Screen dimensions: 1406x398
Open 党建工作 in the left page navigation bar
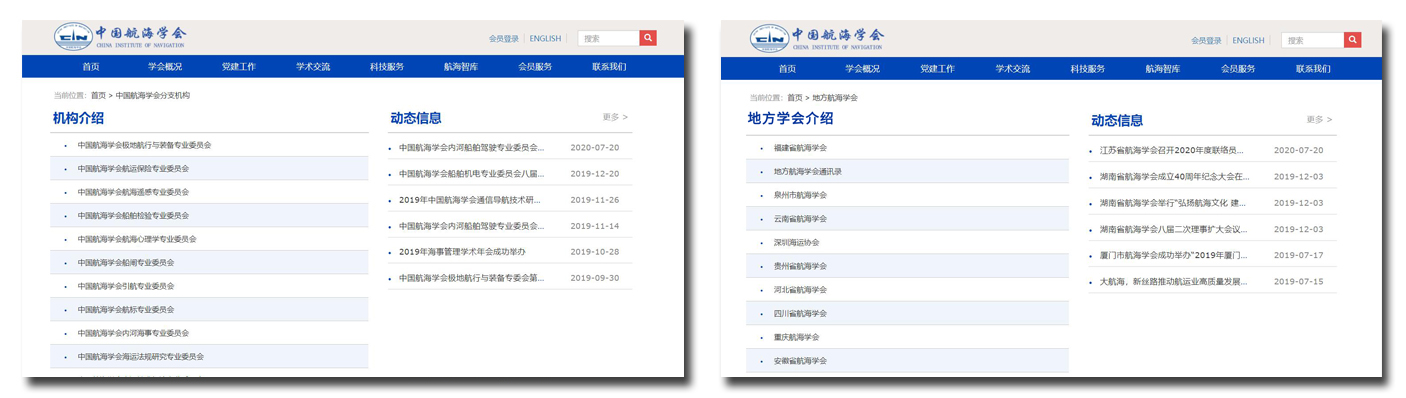(239, 67)
